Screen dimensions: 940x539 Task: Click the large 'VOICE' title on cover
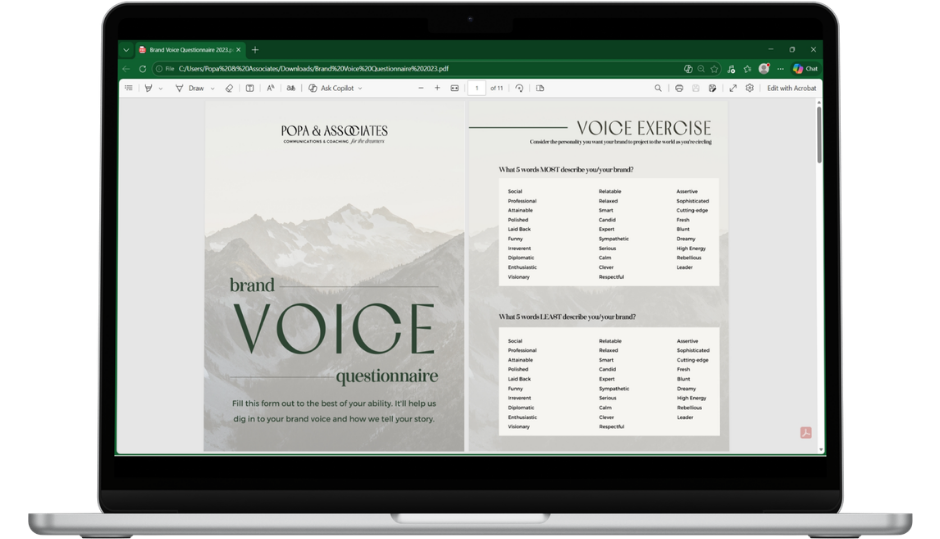(x=334, y=329)
